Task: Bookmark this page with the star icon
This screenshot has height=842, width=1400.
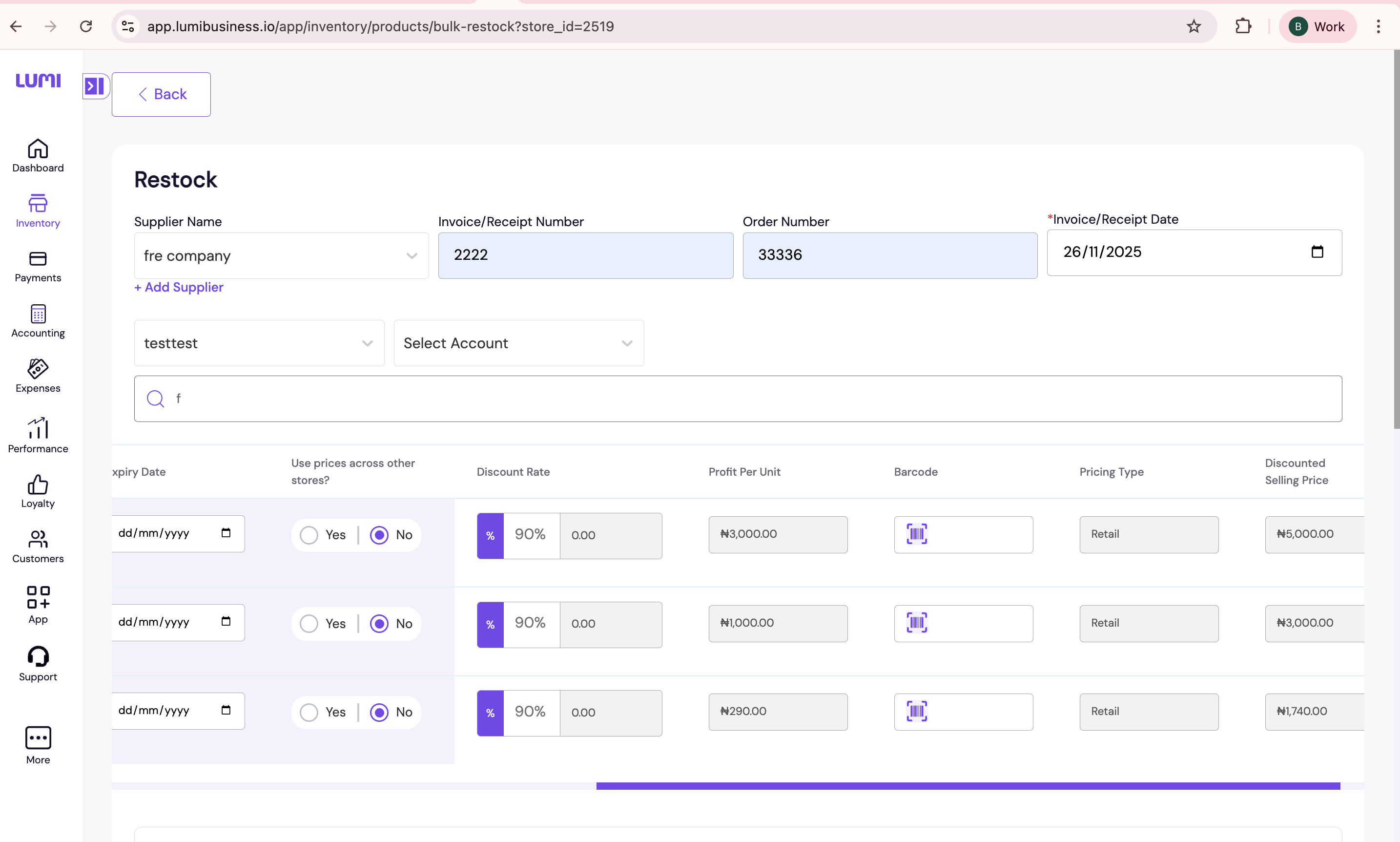Action: click(x=1194, y=27)
